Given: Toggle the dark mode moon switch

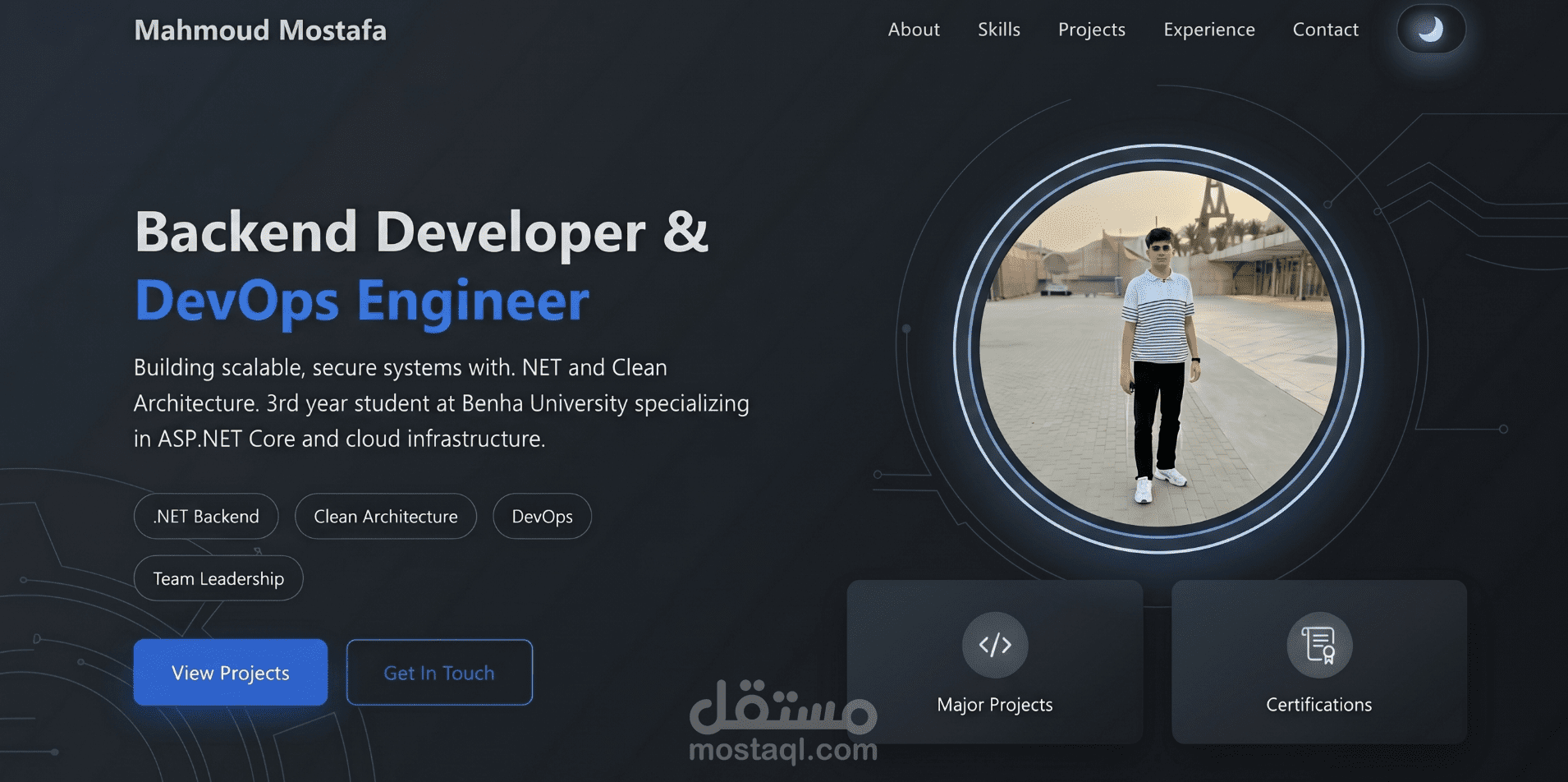Looking at the screenshot, I should tap(1431, 30).
